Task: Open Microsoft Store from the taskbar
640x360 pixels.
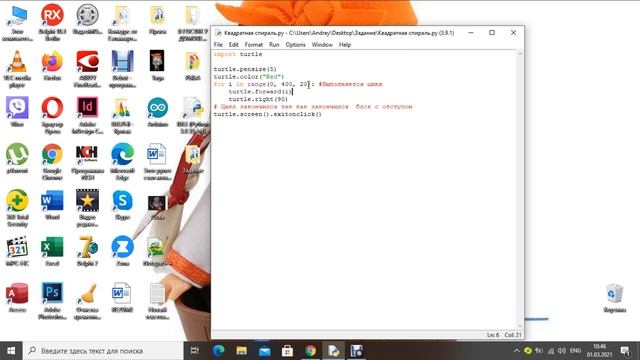Action: click(x=287, y=351)
